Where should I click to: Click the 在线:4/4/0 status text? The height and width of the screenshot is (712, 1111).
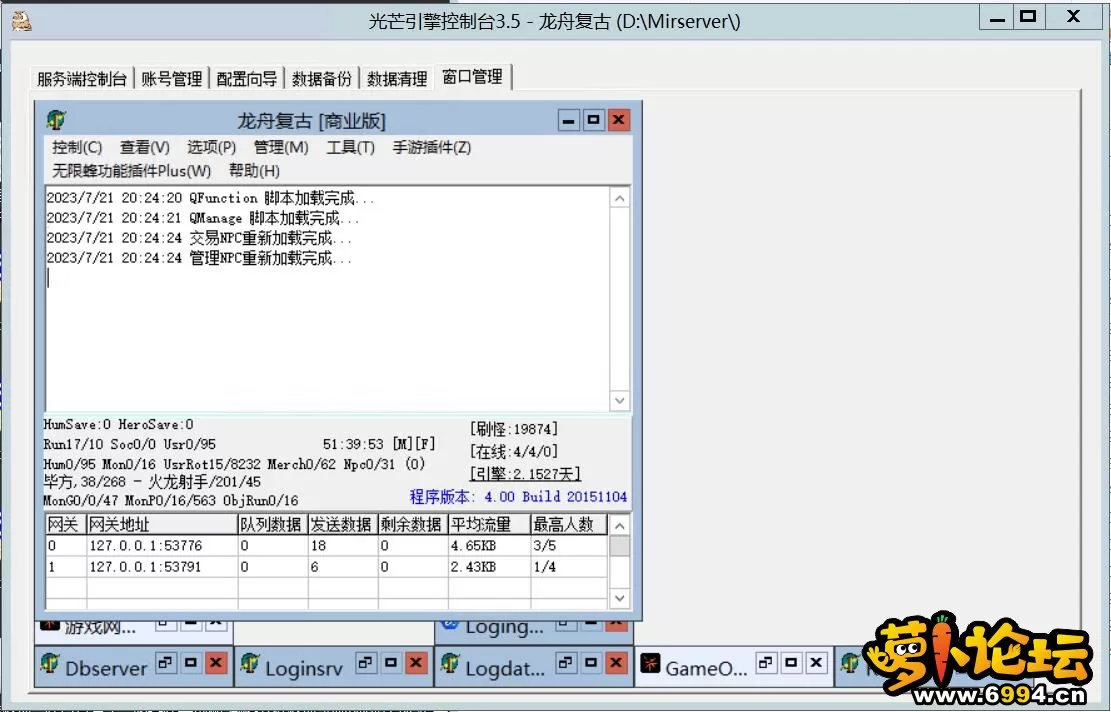click(x=514, y=451)
